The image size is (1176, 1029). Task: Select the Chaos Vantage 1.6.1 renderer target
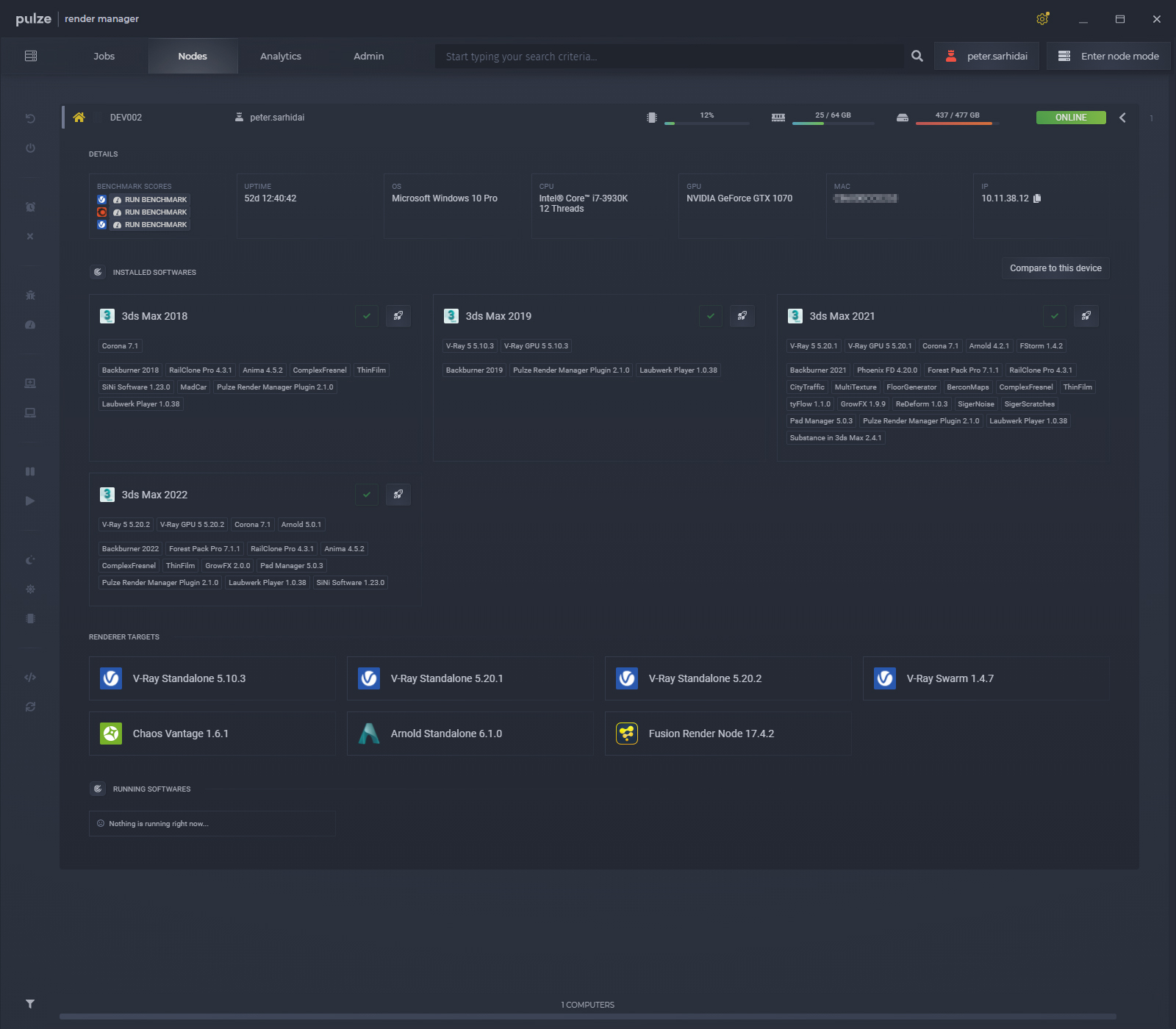(212, 734)
